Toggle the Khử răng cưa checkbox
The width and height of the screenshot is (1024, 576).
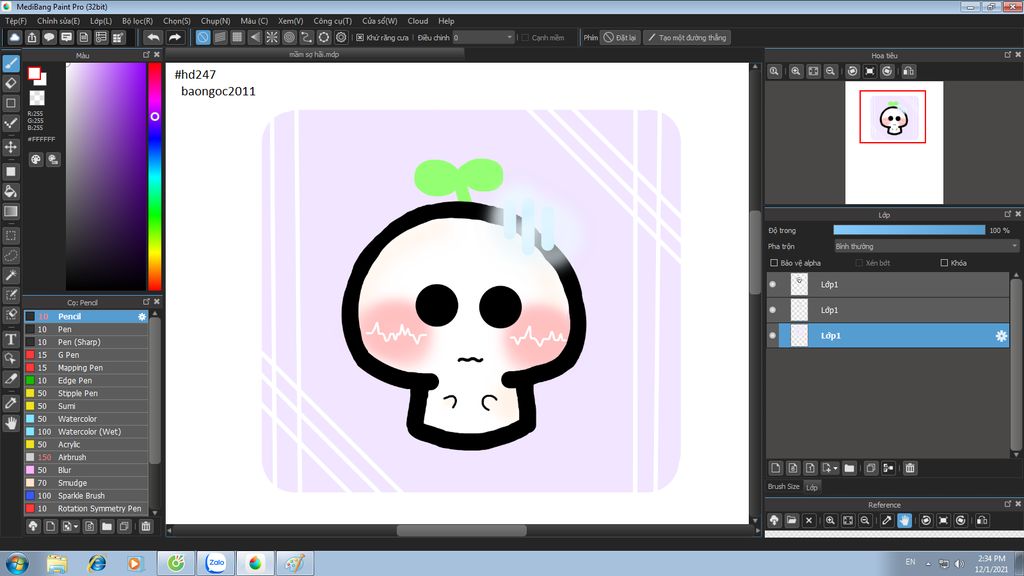(x=360, y=38)
